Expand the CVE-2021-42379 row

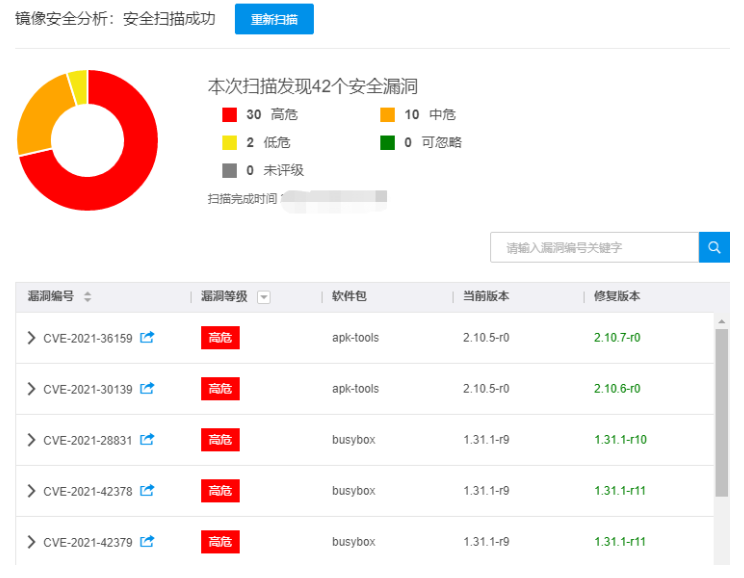click(31, 542)
